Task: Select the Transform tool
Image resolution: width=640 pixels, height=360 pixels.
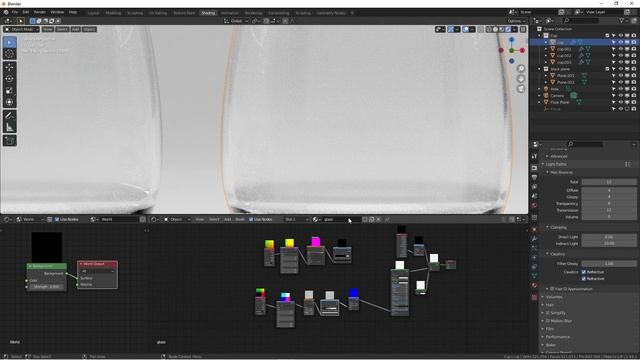Action: 10,102
